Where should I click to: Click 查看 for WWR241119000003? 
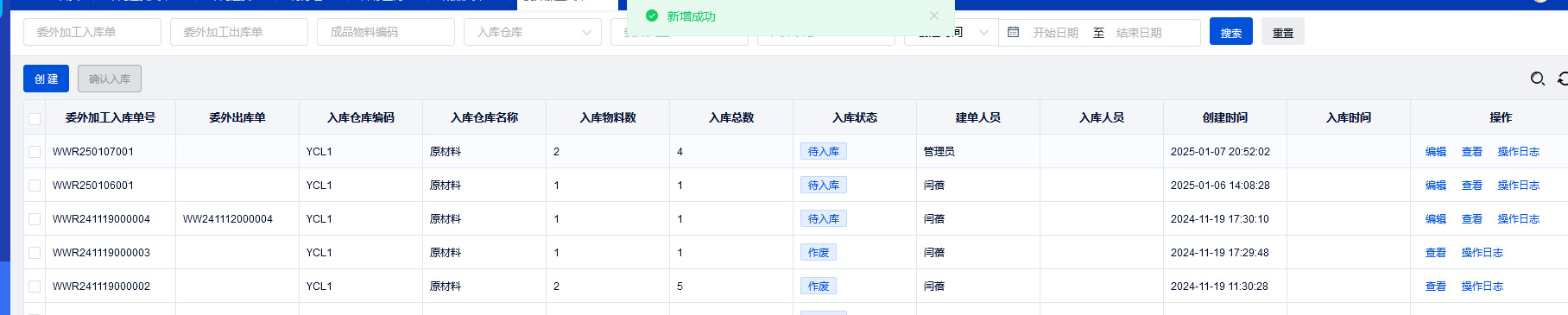click(x=1436, y=253)
